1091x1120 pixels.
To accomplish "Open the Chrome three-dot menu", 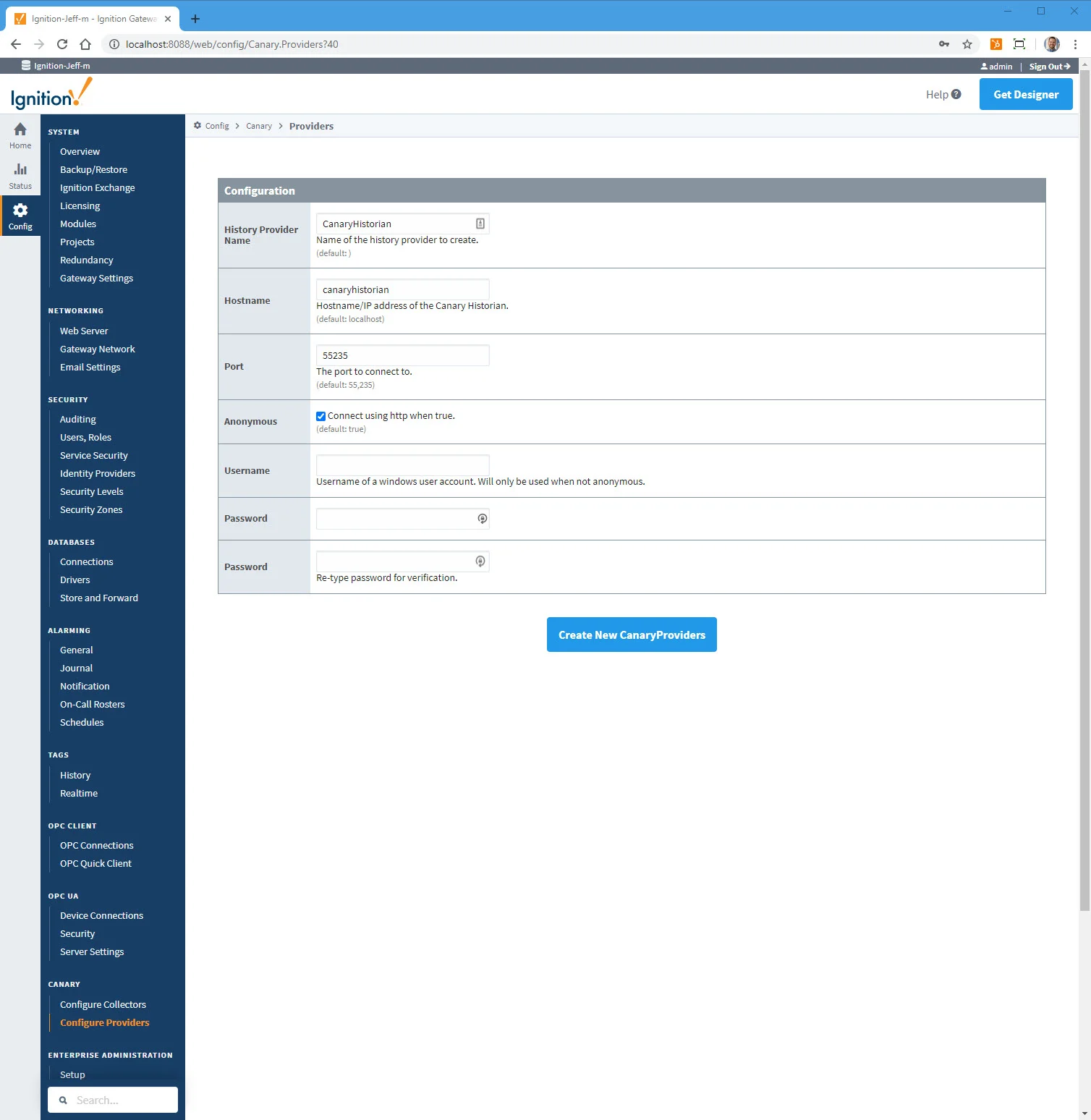I will click(x=1075, y=44).
